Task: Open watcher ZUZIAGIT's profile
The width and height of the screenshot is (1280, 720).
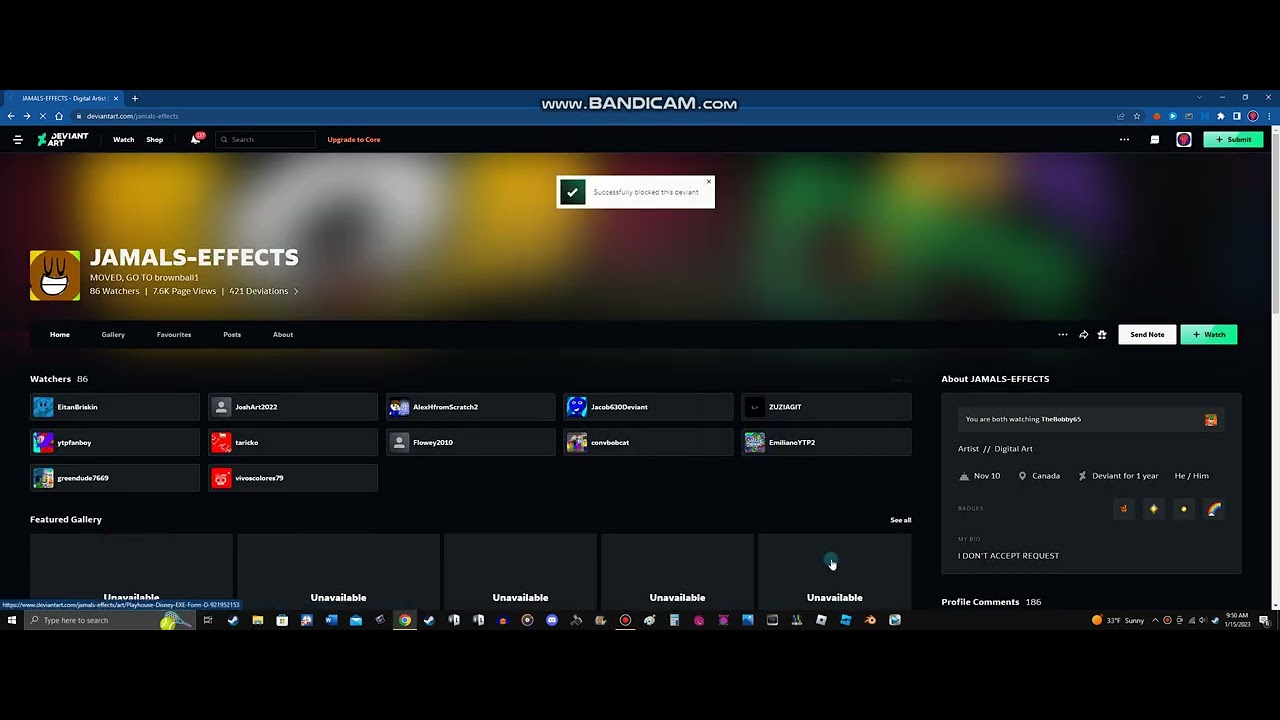Action: [827, 407]
